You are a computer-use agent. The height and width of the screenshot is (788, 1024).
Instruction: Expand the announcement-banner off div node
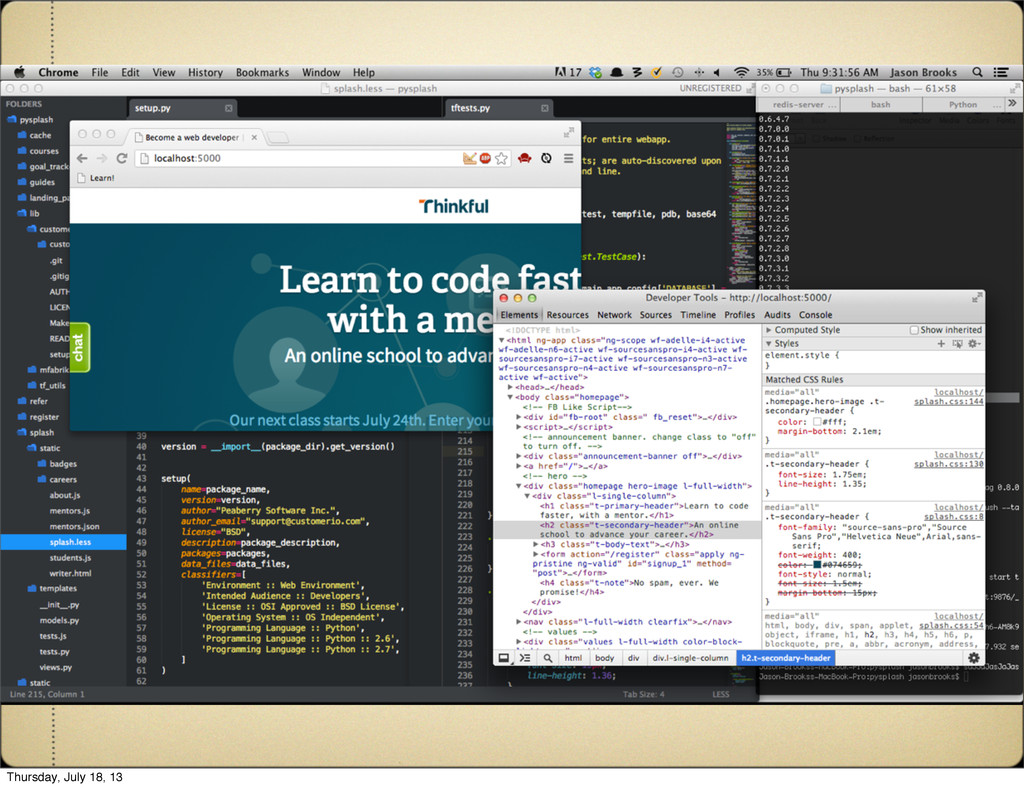pyautogui.click(x=519, y=456)
